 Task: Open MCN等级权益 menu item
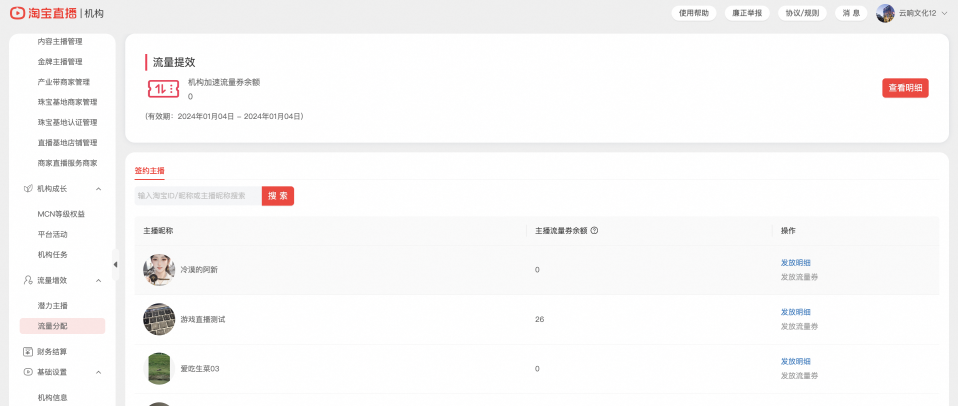click(61, 214)
